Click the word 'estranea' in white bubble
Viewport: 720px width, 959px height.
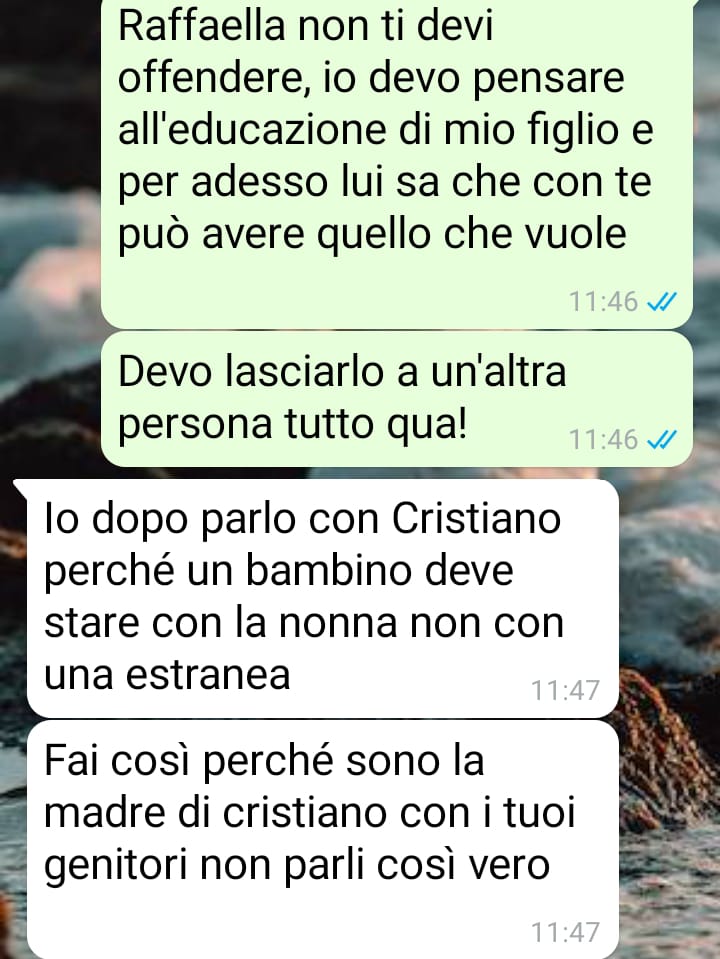click(207, 675)
